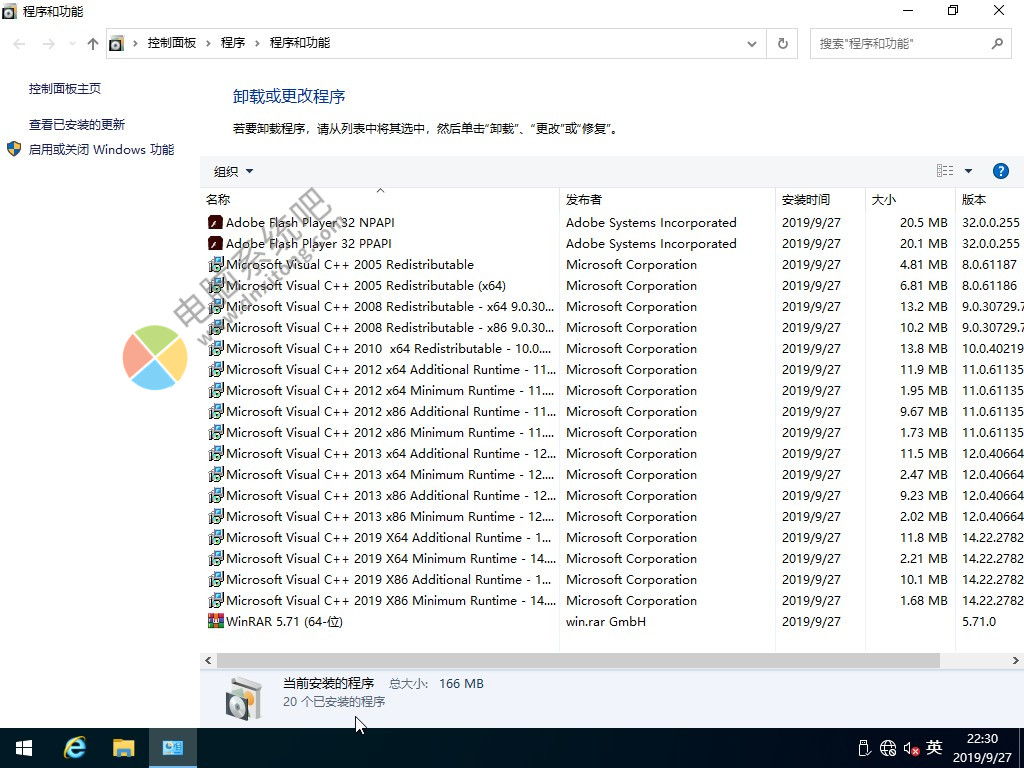Select Microsoft Visual C++ 2013 x86 Minimum Runtime
The width and height of the screenshot is (1024, 768).
point(390,517)
